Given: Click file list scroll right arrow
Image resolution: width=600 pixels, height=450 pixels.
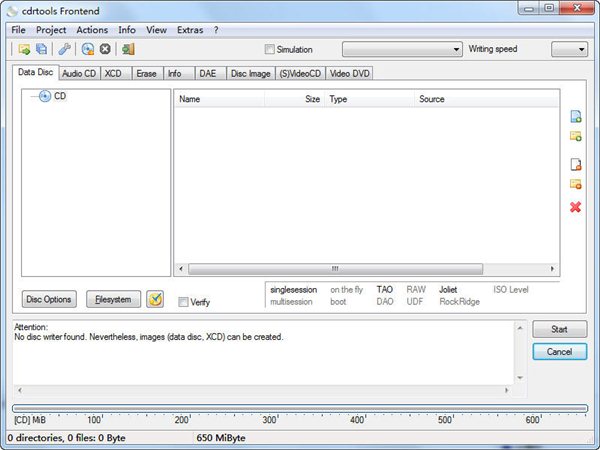Looking at the screenshot, I should [552, 269].
